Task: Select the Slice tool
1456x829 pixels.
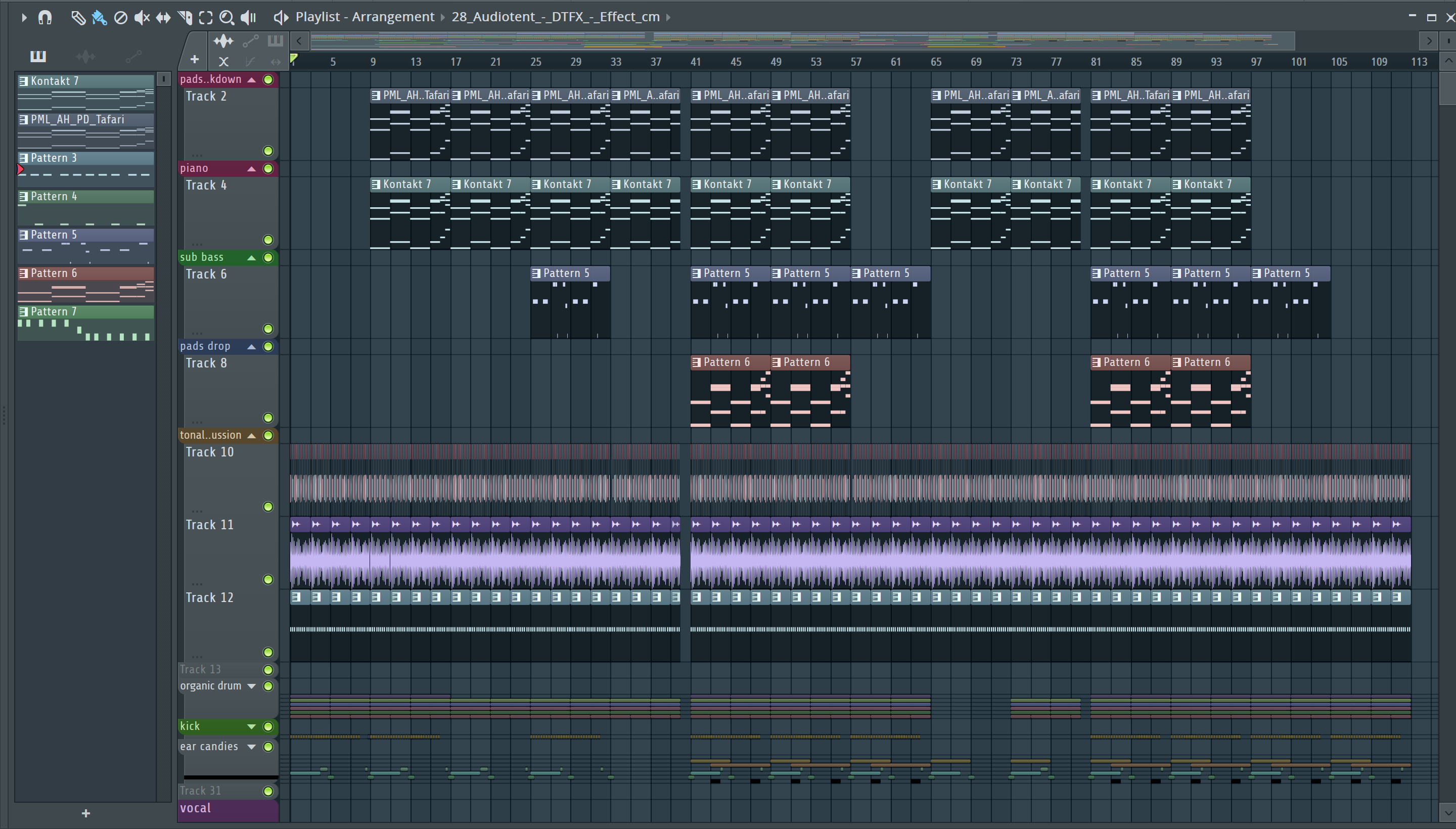Action: pyautogui.click(x=185, y=18)
